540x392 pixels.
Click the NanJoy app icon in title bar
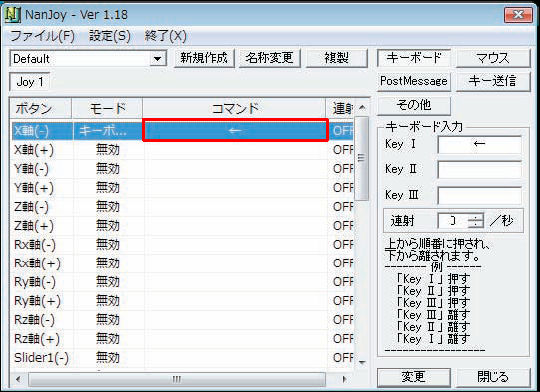(x=13, y=15)
